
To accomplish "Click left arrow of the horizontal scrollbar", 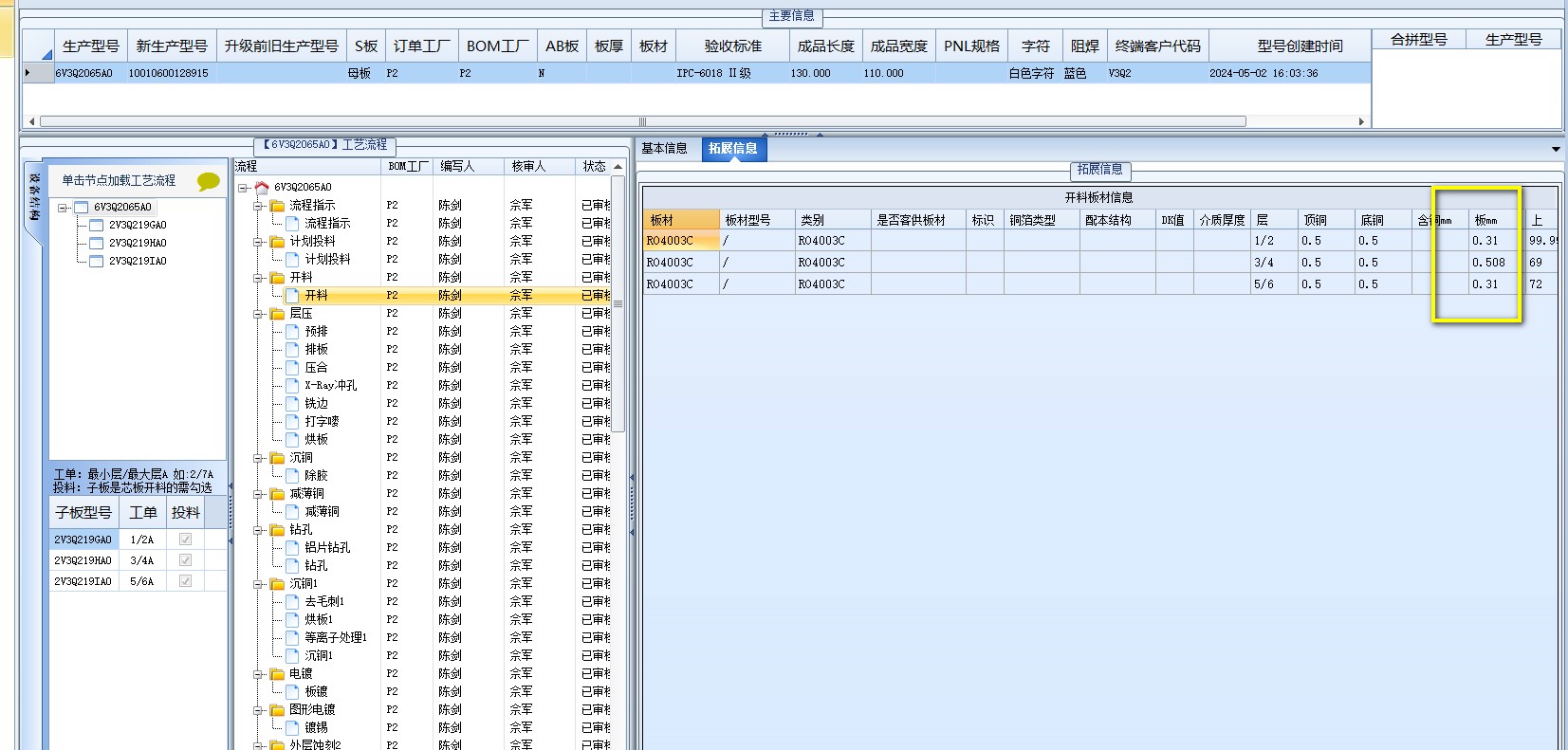I will (x=31, y=121).
